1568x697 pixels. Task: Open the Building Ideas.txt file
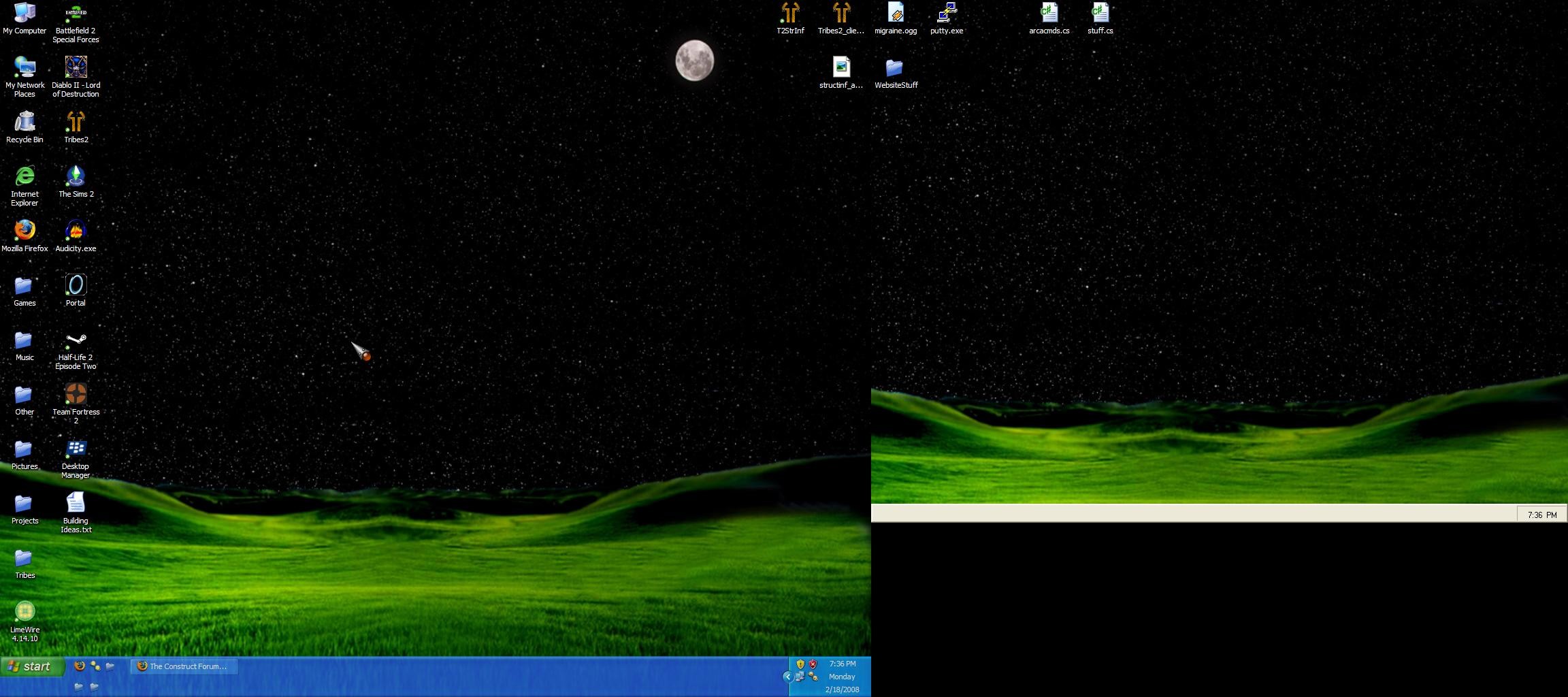(76, 513)
